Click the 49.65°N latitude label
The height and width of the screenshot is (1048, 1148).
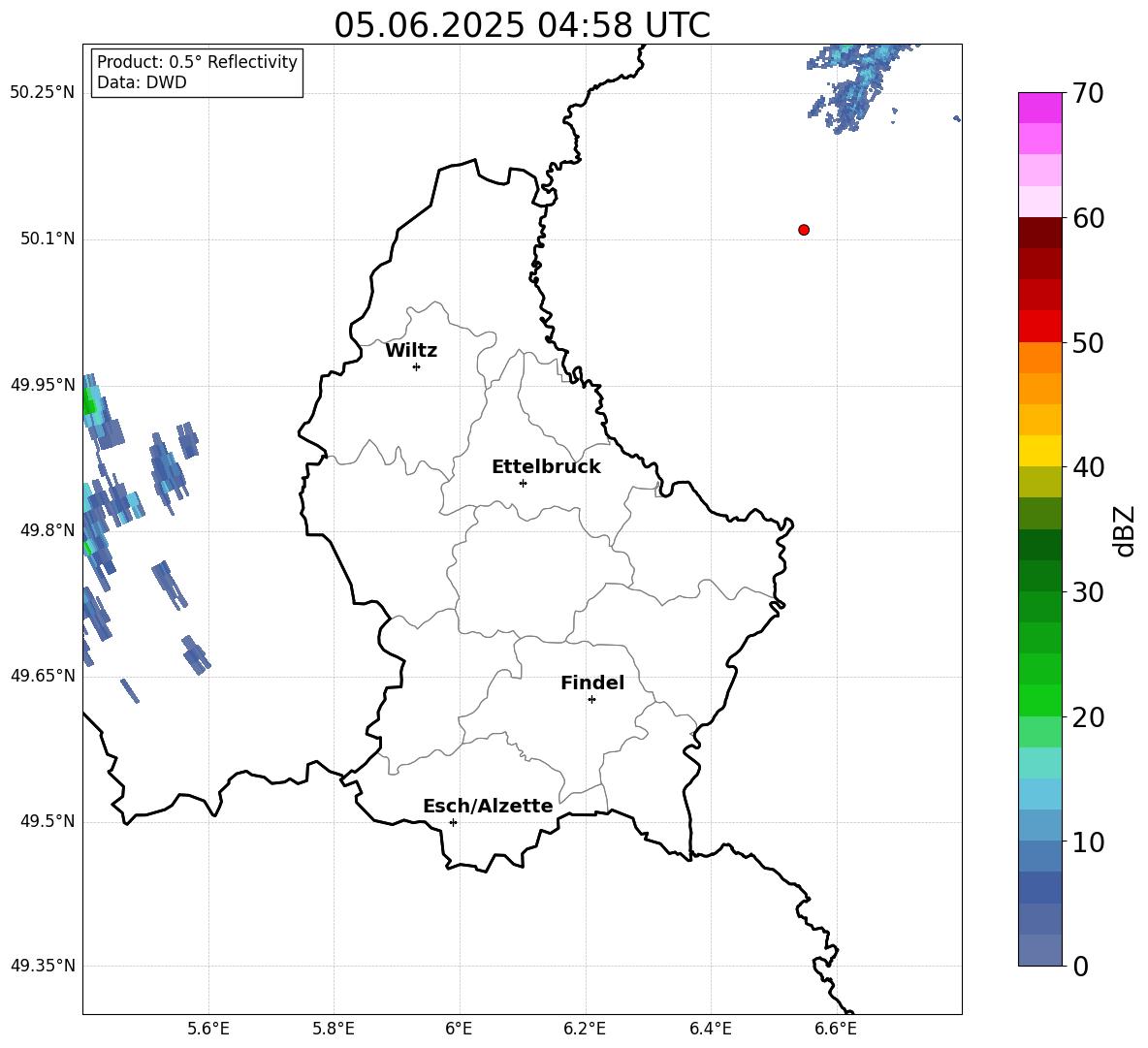click(43, 676)
